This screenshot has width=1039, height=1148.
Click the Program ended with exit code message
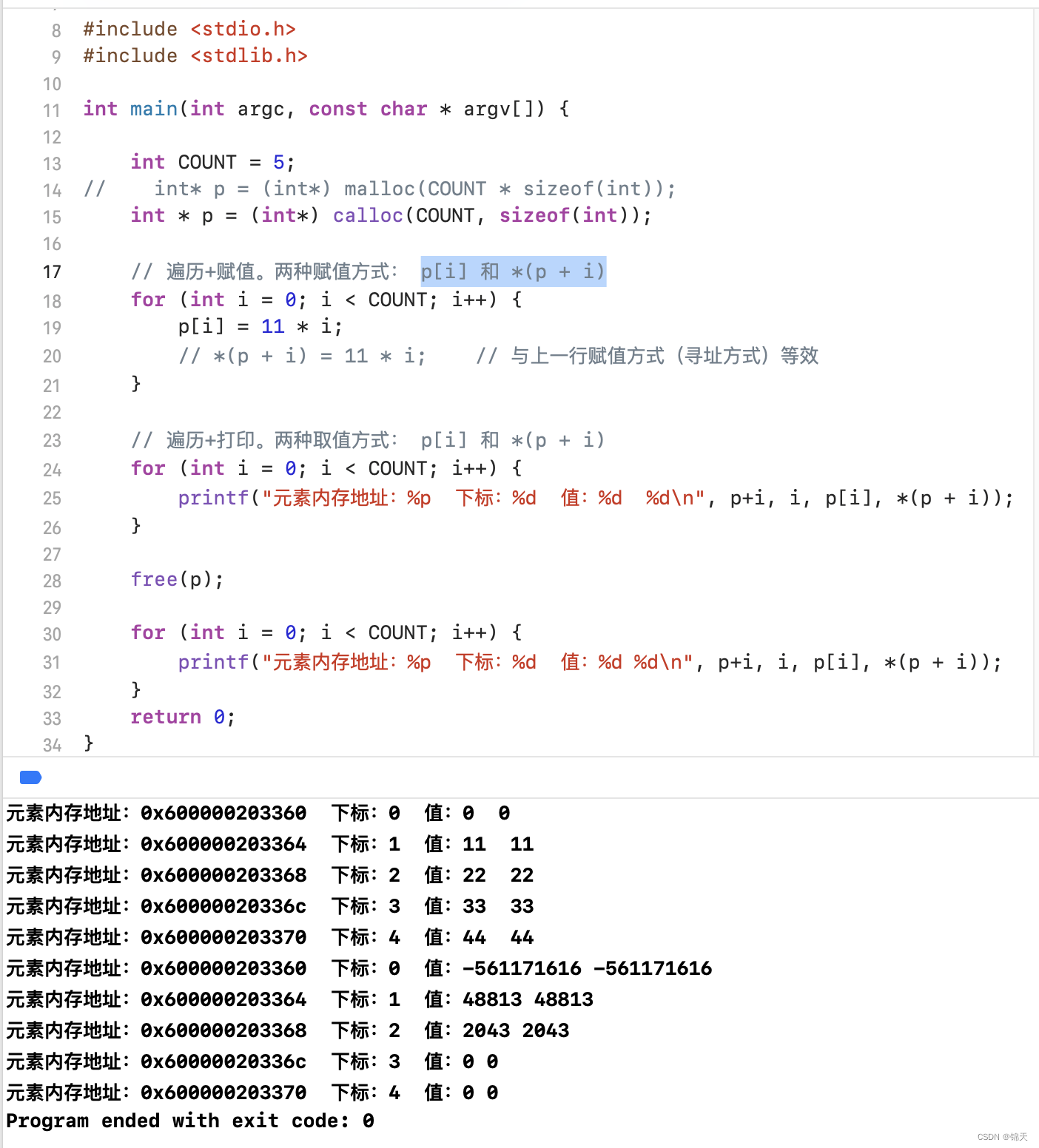(187, 1121)
